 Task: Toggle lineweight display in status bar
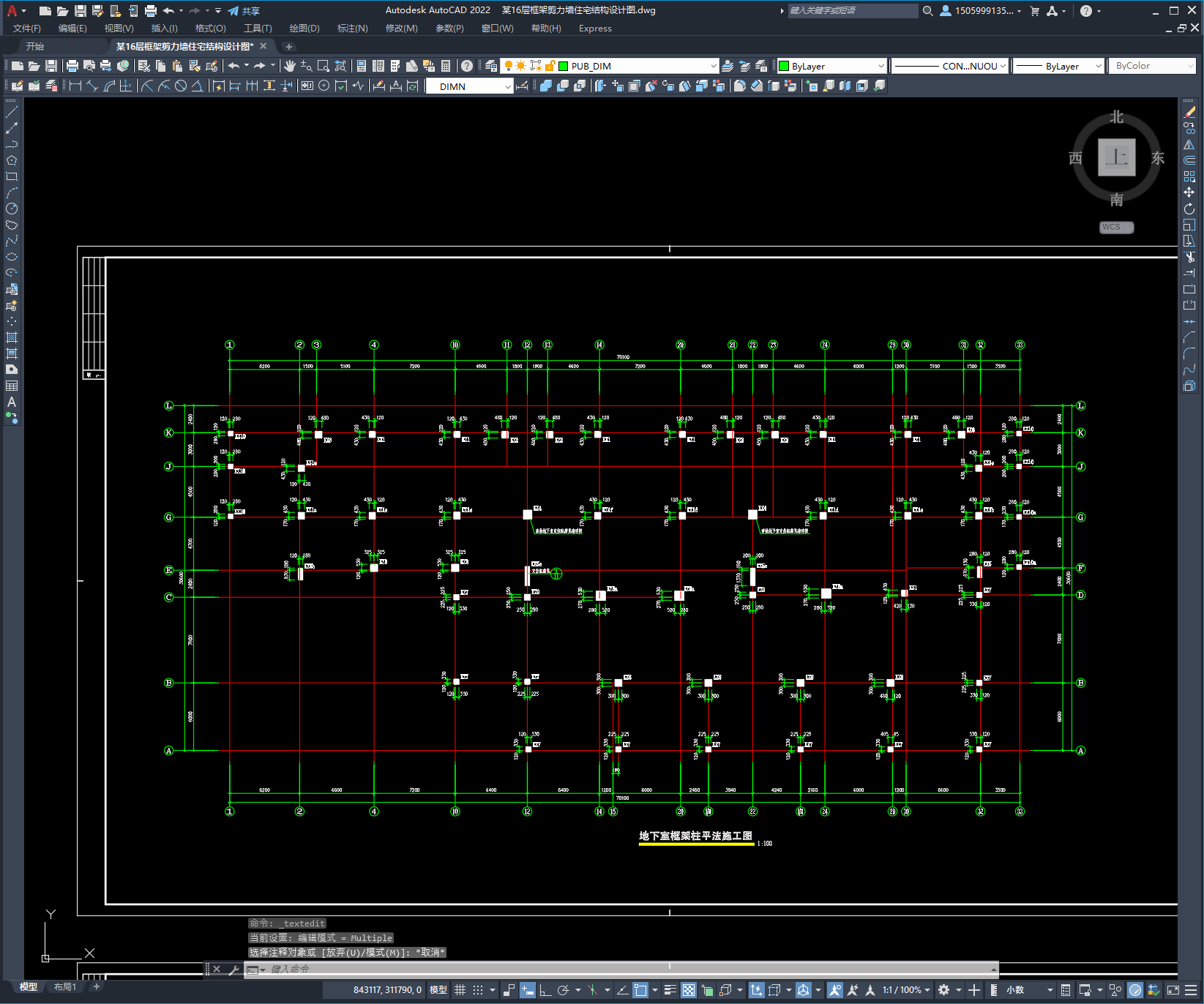tap(670, 990)
